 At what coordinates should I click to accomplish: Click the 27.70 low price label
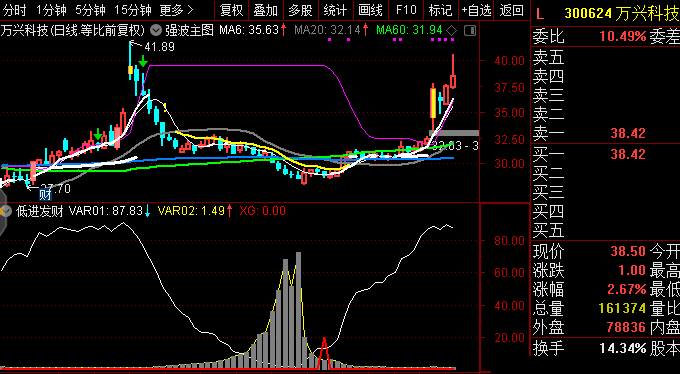tap(55, 189)
